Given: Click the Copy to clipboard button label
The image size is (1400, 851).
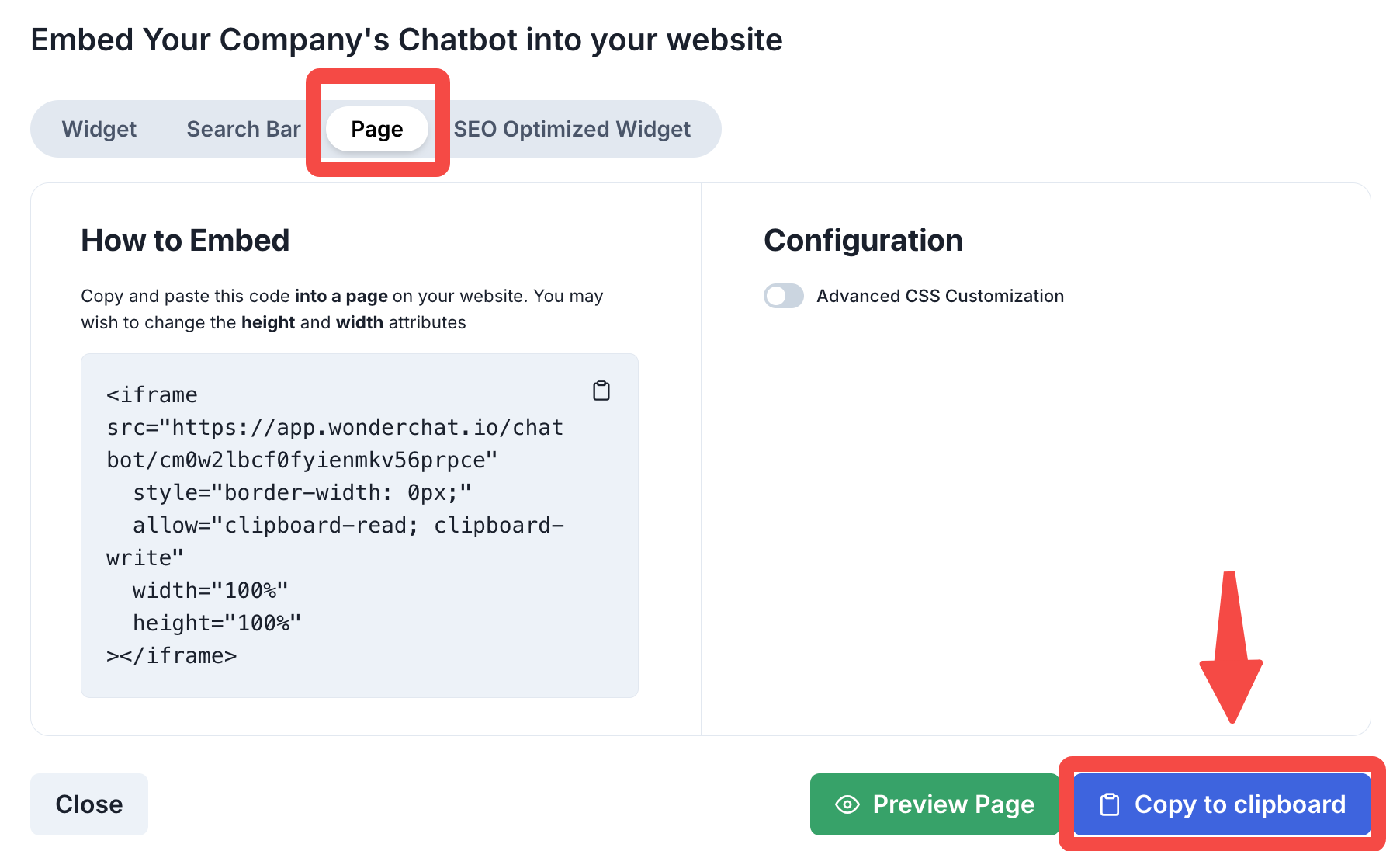Looking at the screenshot, I should coord(1239,804).
